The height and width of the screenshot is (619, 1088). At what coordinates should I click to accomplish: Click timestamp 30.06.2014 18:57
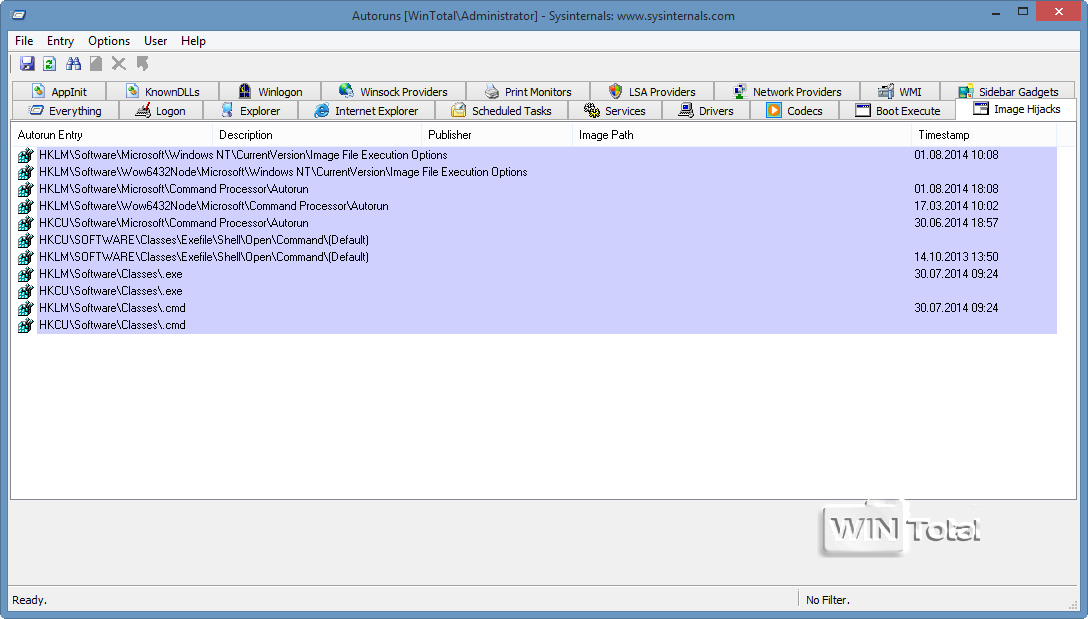pos(956,223)
